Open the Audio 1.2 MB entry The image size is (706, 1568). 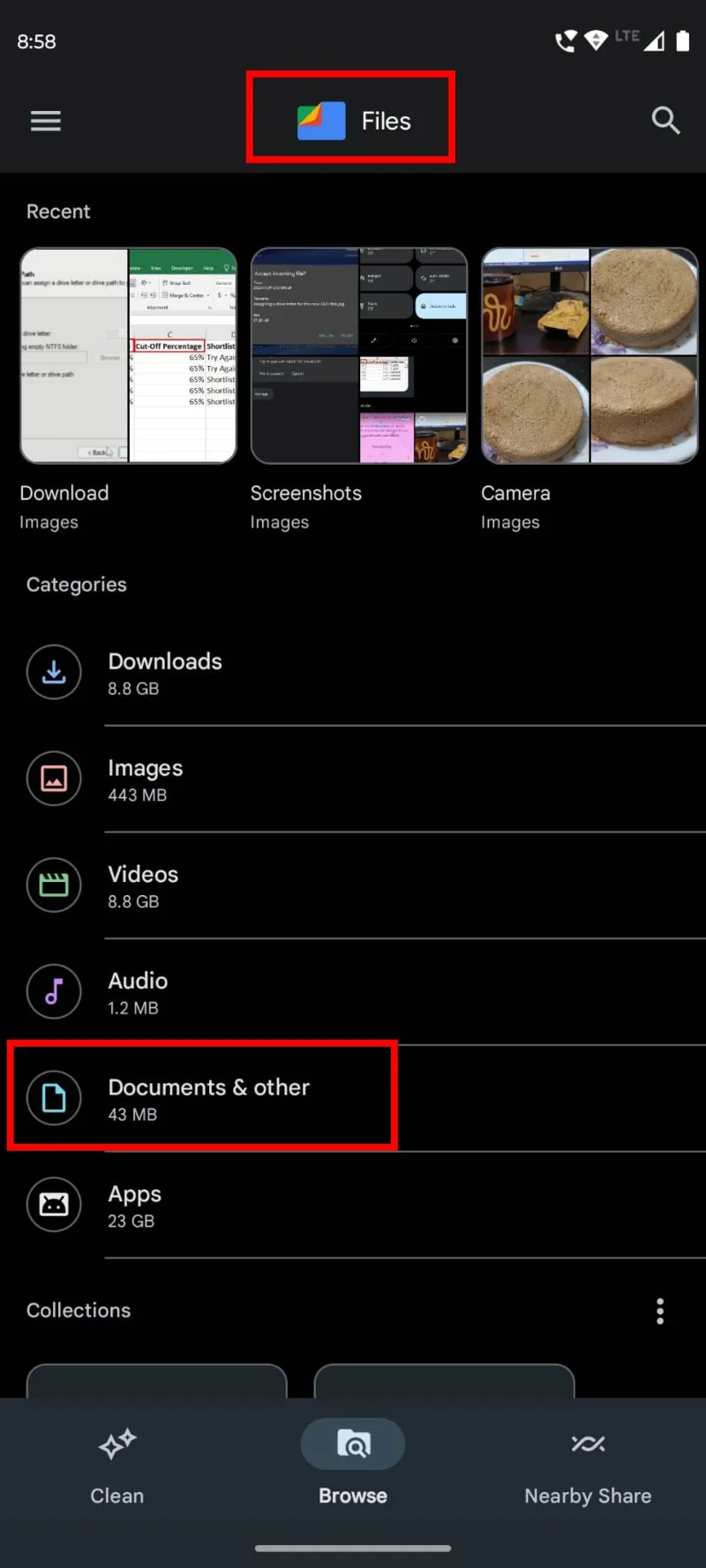click(353, 991)
